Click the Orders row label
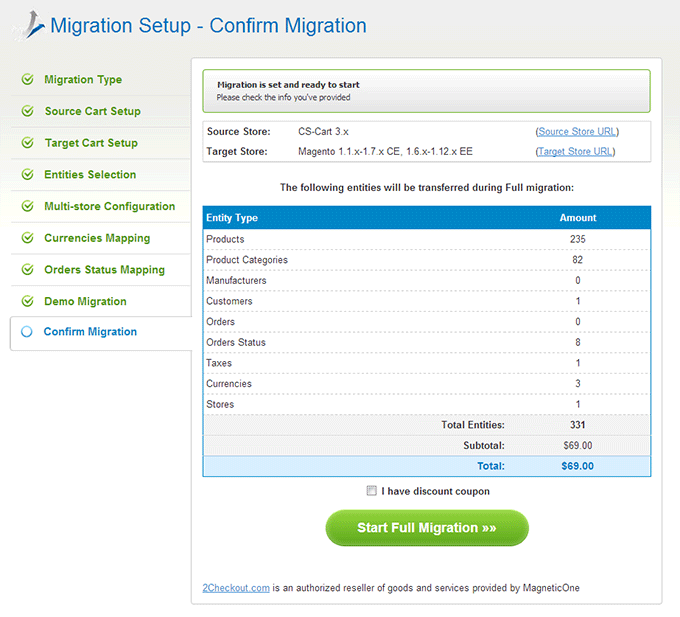 (x=220, y=322)
